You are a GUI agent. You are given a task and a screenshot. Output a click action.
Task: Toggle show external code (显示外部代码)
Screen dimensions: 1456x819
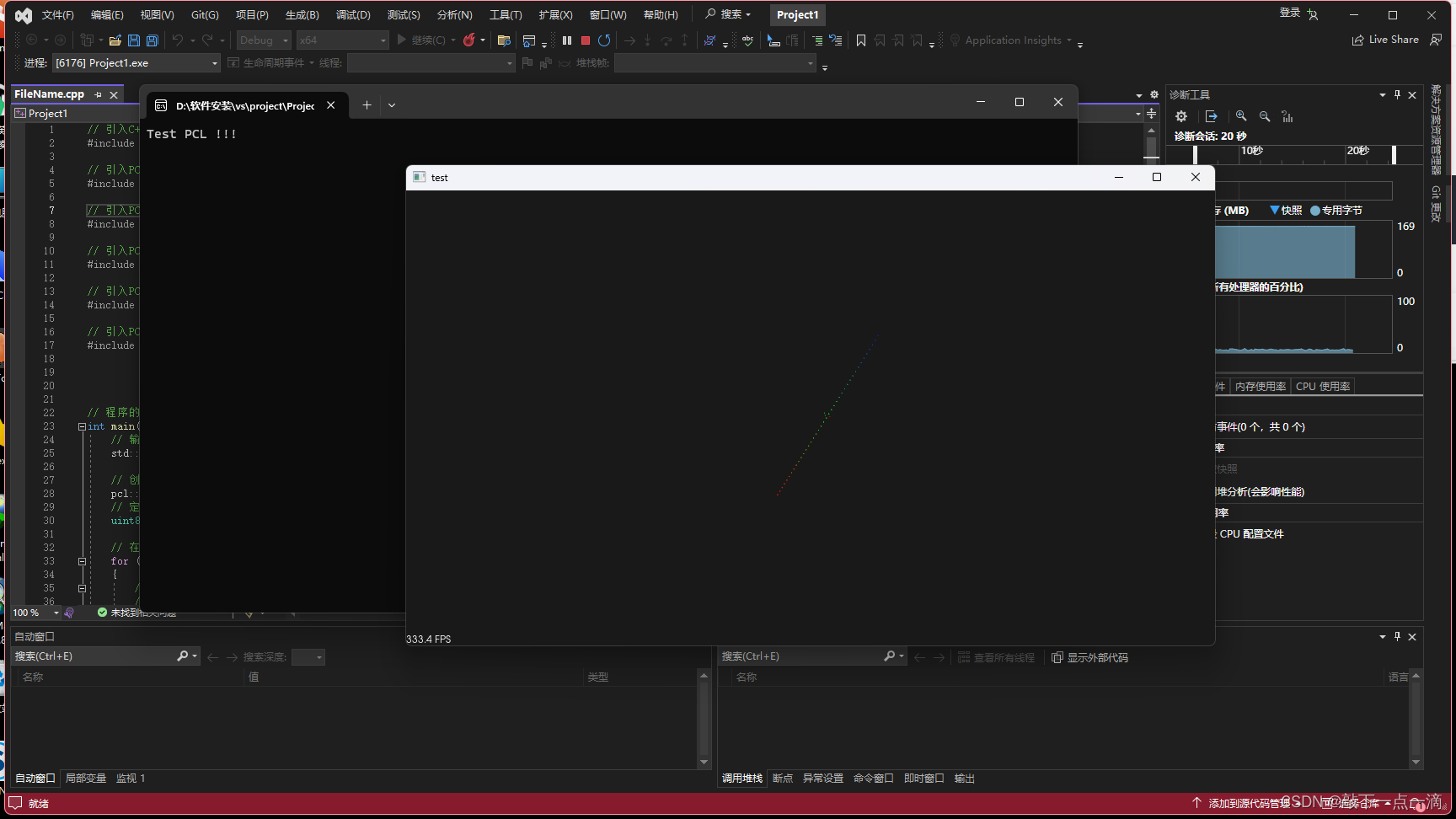click(x=1089, y=657)
